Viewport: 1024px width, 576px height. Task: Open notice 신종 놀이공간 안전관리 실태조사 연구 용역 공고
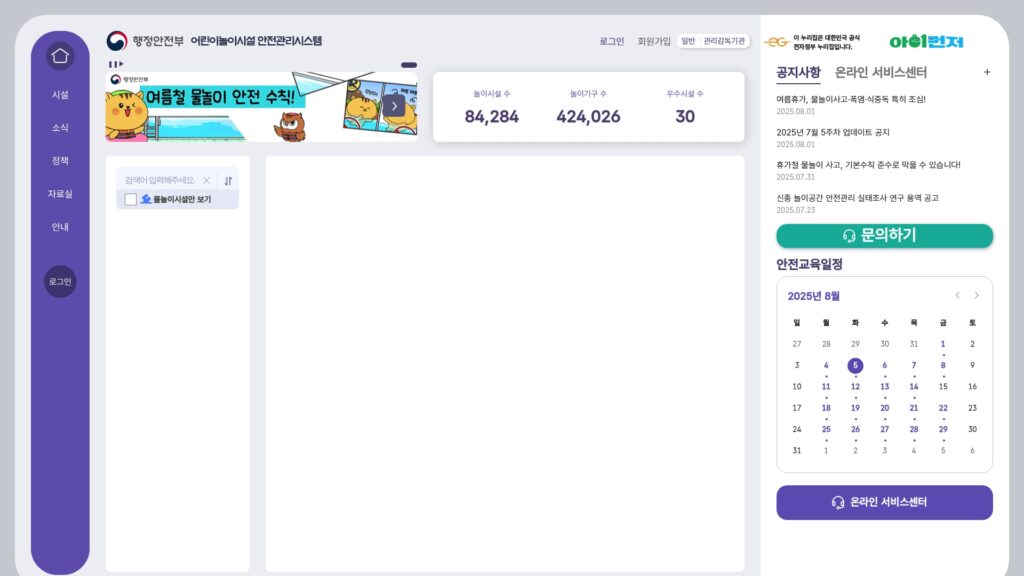click(857, 198)
